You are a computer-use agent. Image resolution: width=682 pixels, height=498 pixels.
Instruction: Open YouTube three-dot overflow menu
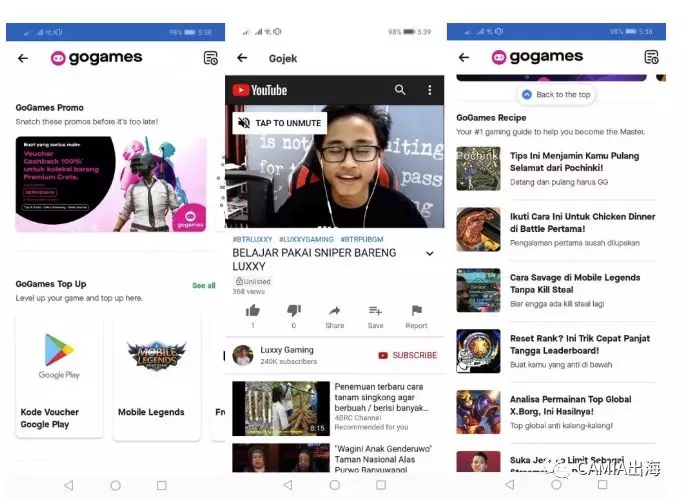pos(430,90)
